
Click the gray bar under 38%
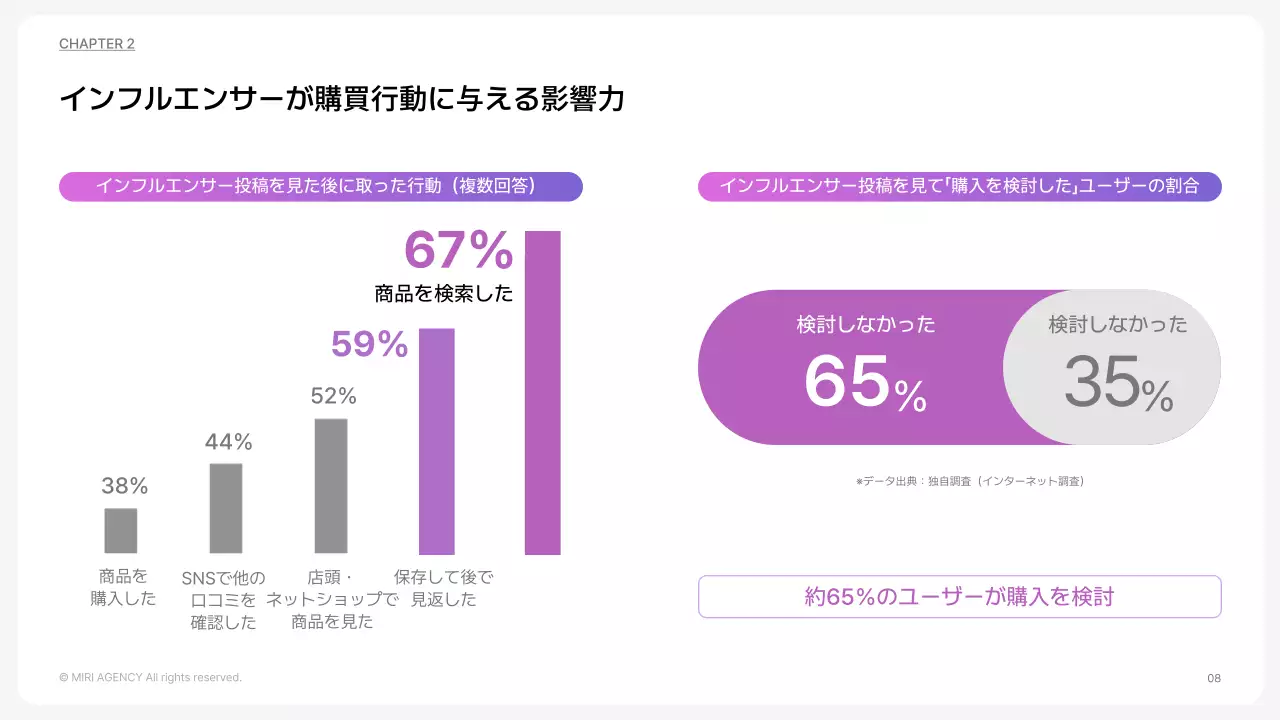pos(121,530)
